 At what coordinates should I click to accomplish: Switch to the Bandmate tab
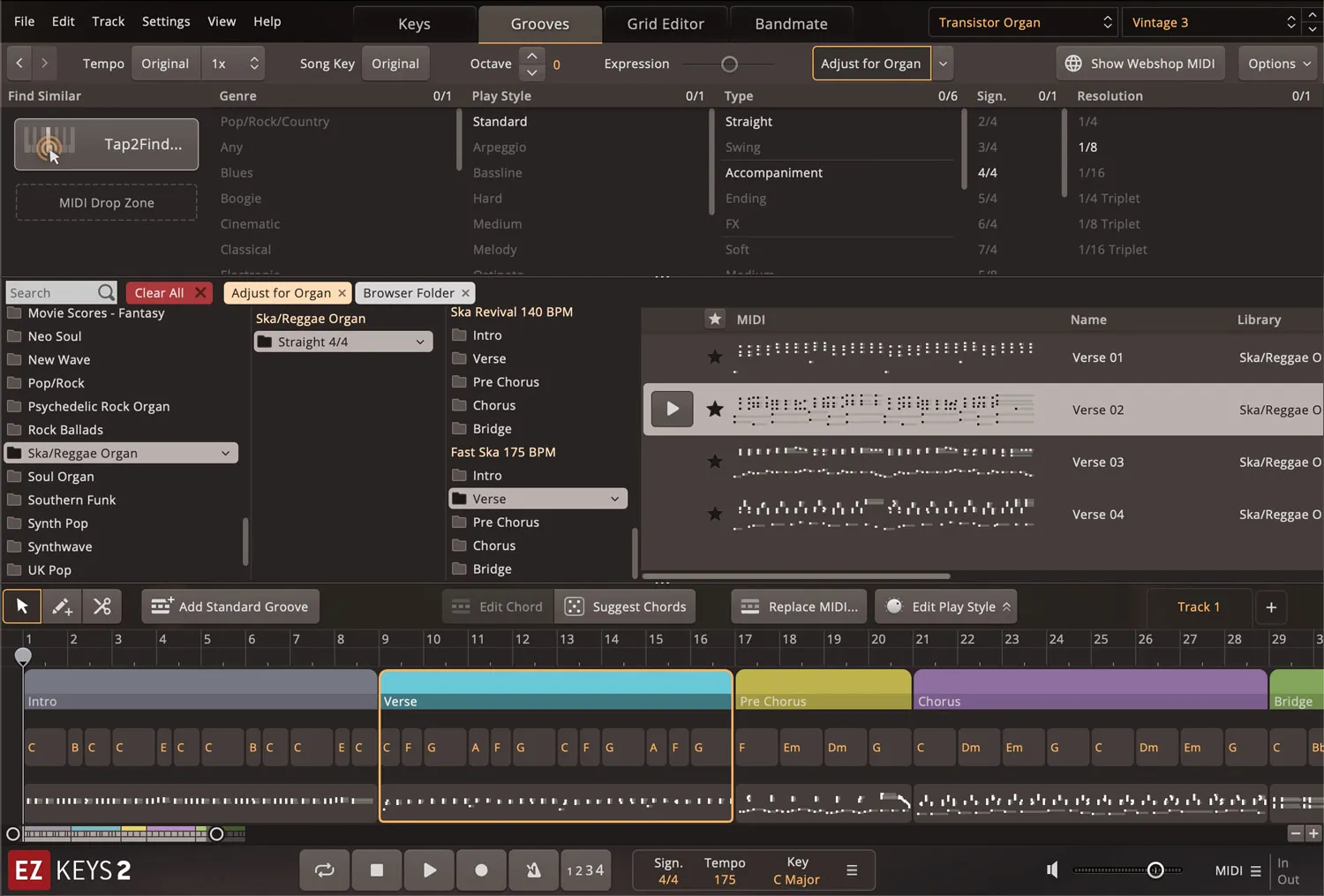point(791,24)
